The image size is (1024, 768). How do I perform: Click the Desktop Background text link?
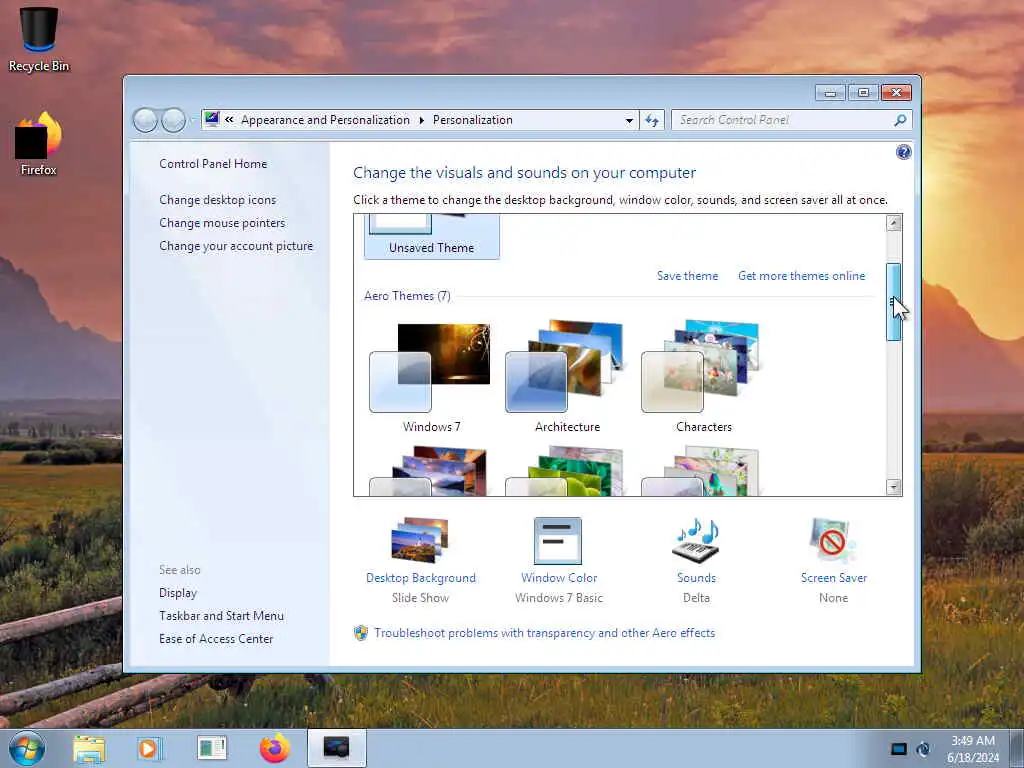421,578
